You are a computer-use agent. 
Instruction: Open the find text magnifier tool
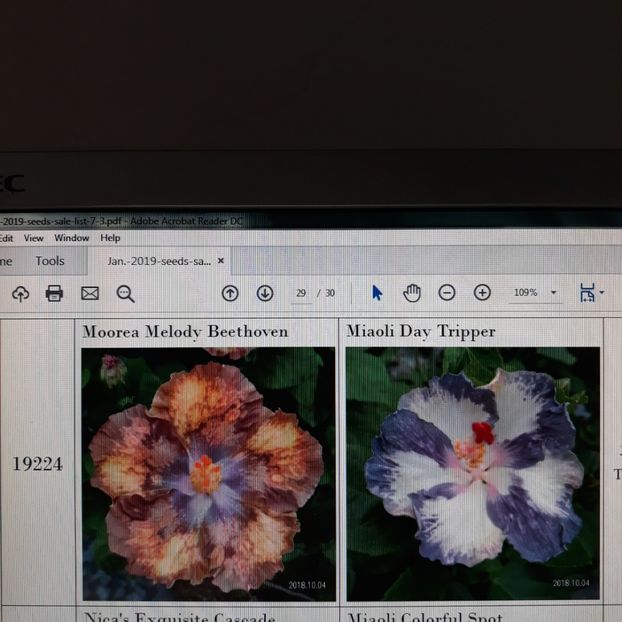[x=125, y=293]
